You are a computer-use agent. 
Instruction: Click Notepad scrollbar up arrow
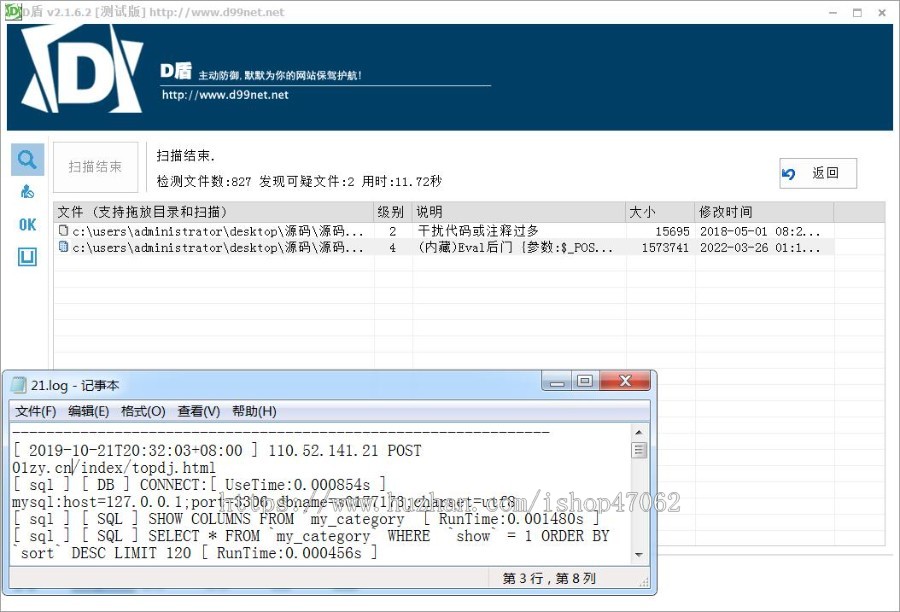pyautogui.click(x=639, y=432)
